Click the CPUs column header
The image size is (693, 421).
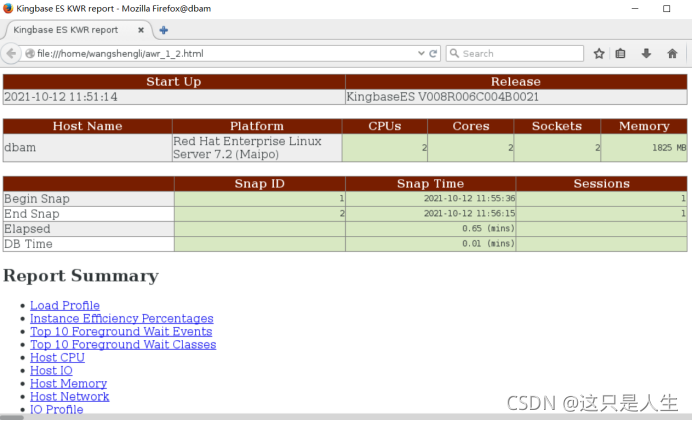point(385,126)
